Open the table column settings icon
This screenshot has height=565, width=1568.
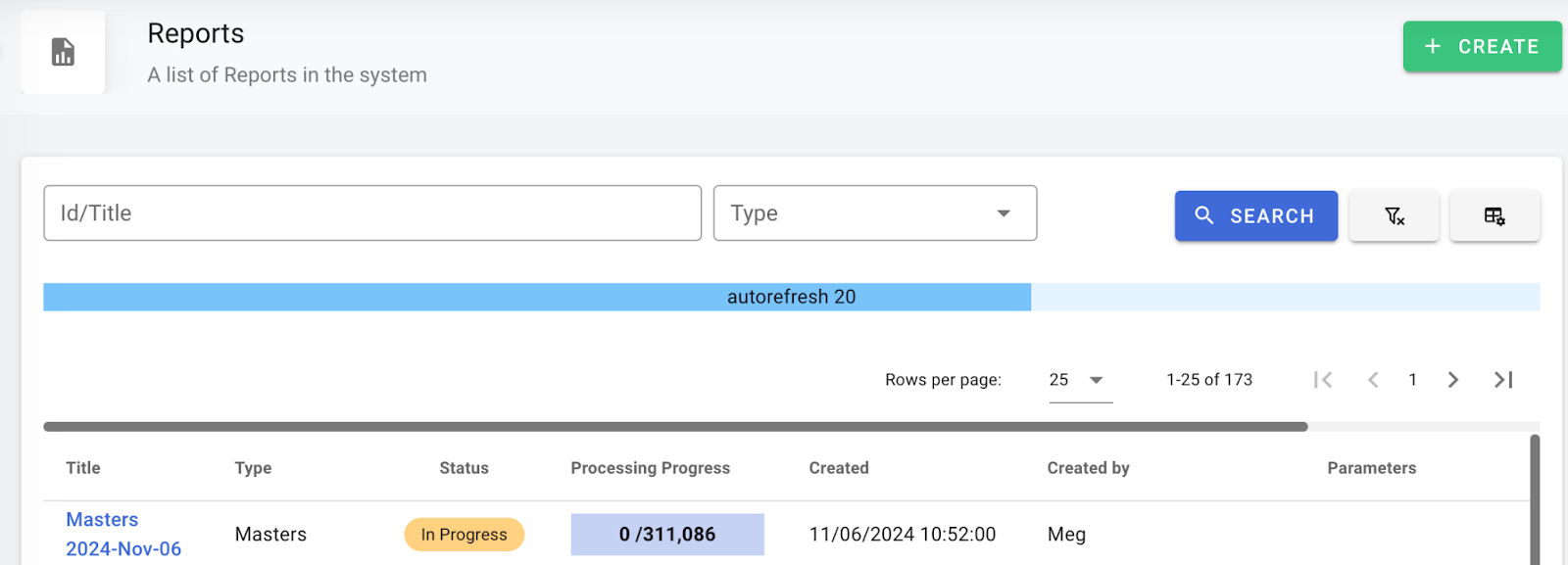(1494, 215)
